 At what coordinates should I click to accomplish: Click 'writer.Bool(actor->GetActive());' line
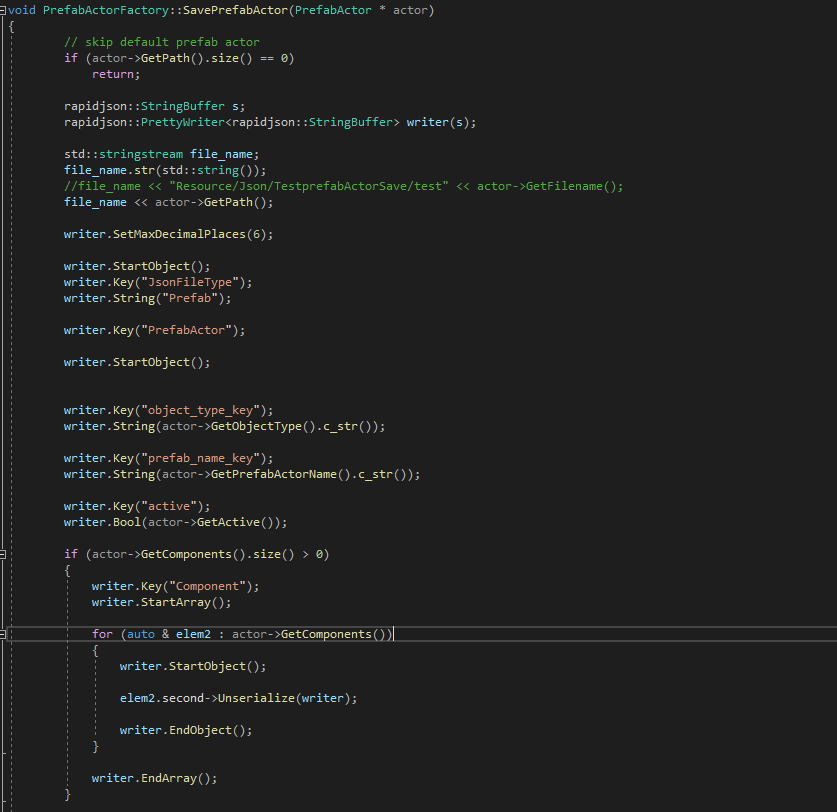175,523
